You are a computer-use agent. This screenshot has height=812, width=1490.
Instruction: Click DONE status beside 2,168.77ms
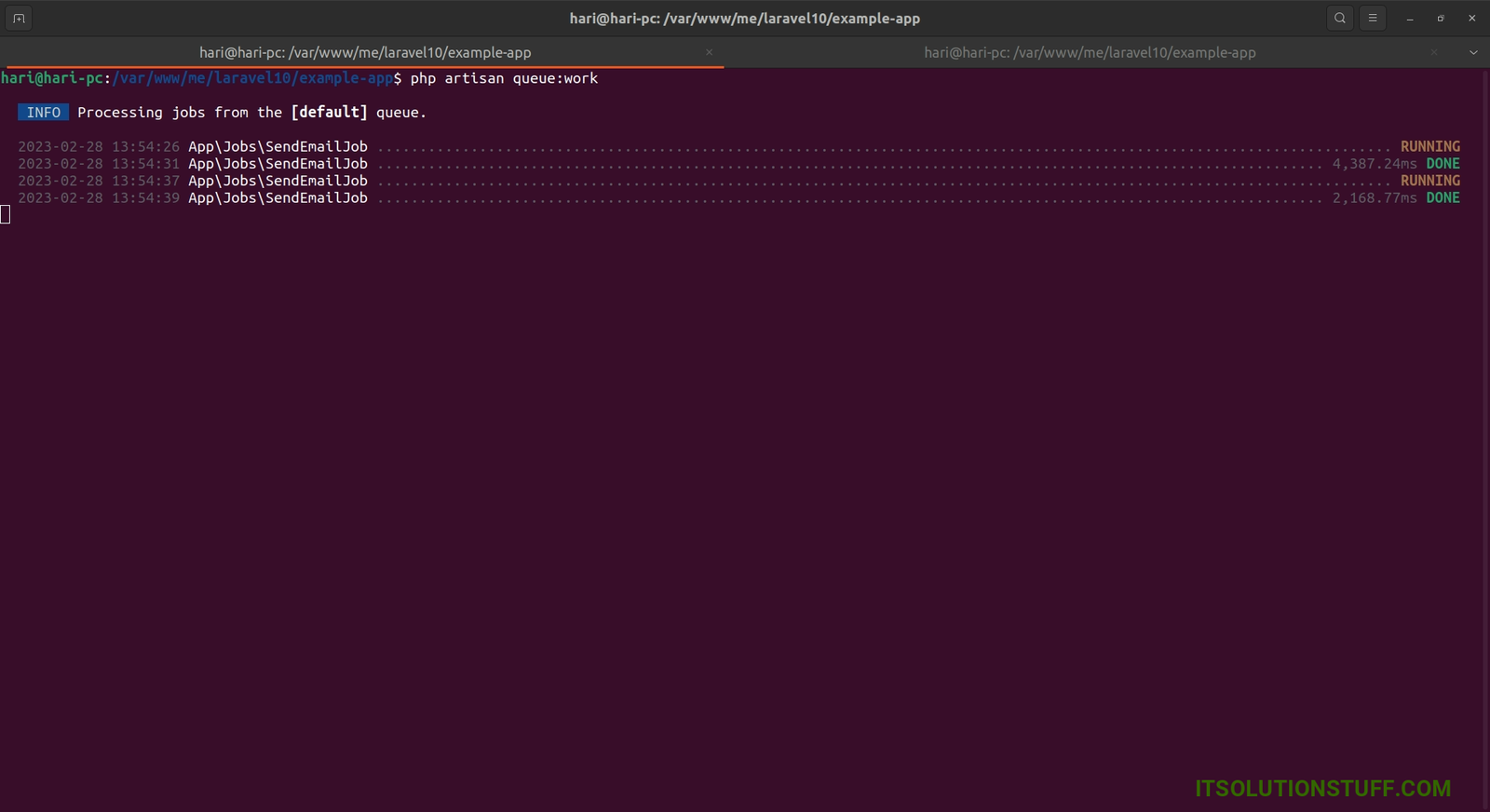(1443, 197)
